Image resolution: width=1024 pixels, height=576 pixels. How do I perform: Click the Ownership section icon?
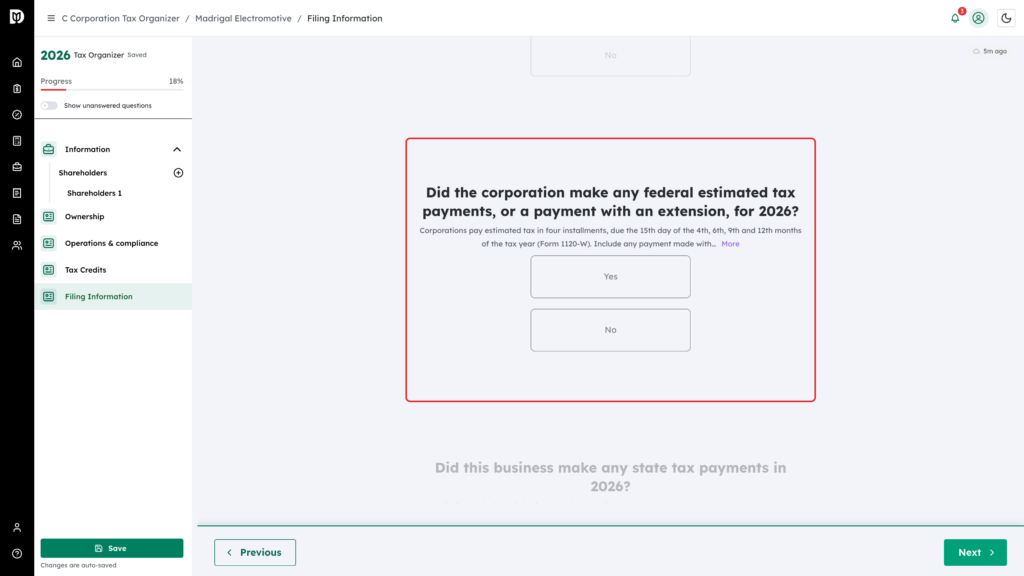pyautogui.click(x=48, y=217)
